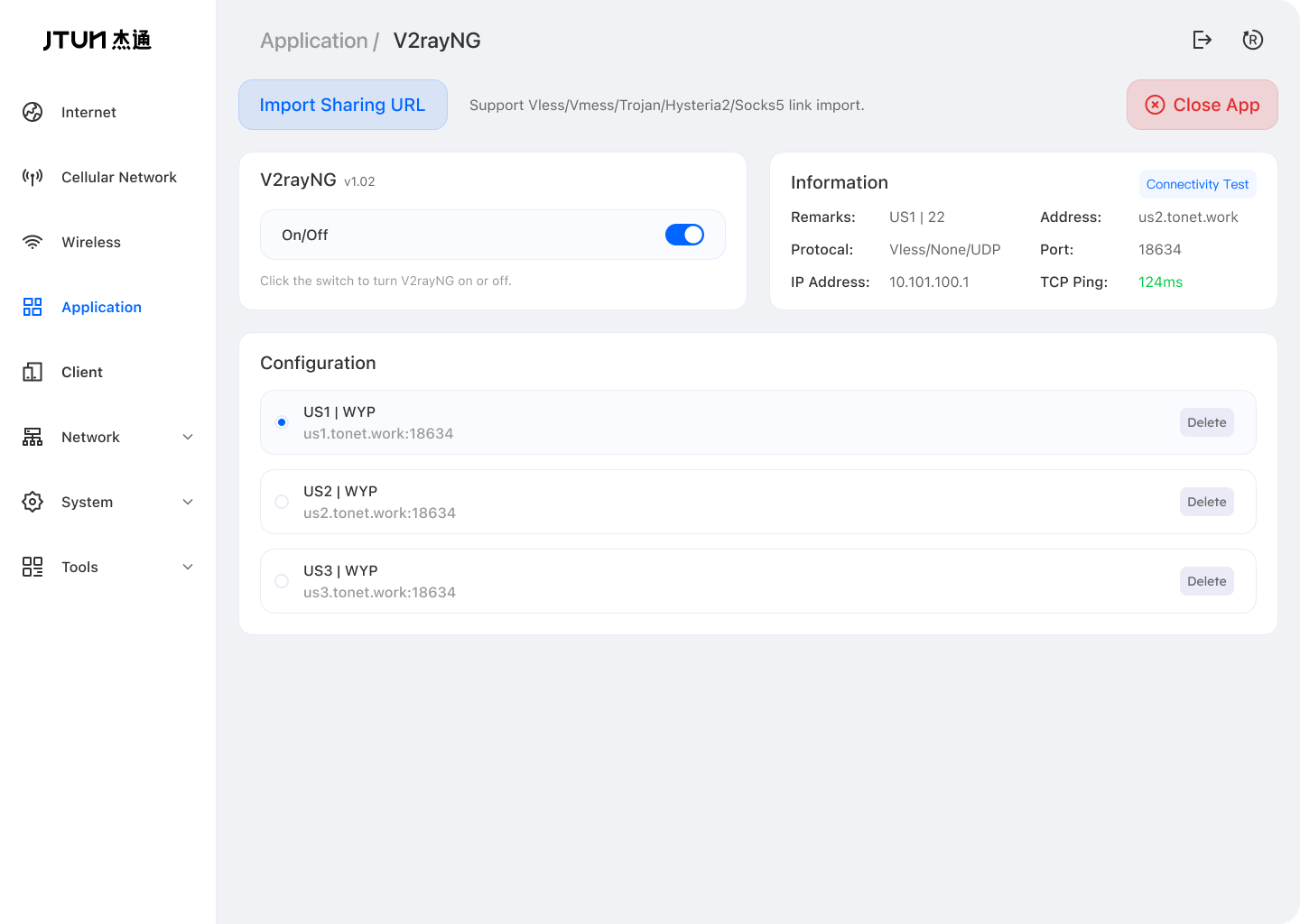Viewport: 1300px width, 924px height.
Task: Click the V2rayNG breadcrumb title
Action: (x=437, y=41)
